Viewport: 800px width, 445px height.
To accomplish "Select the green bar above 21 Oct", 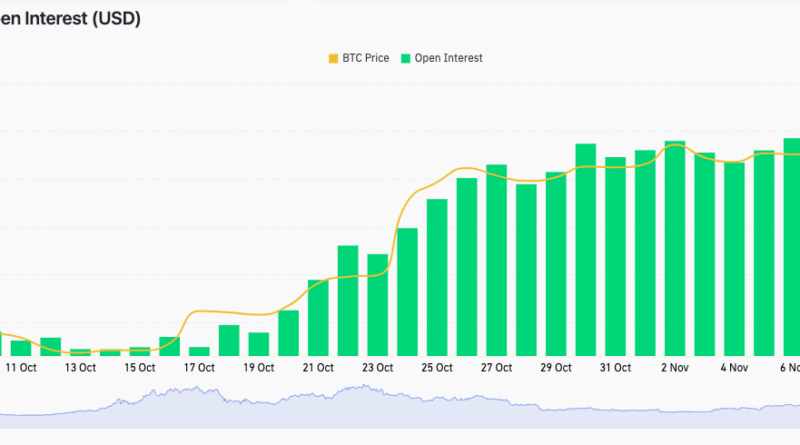I will [318, 317].
